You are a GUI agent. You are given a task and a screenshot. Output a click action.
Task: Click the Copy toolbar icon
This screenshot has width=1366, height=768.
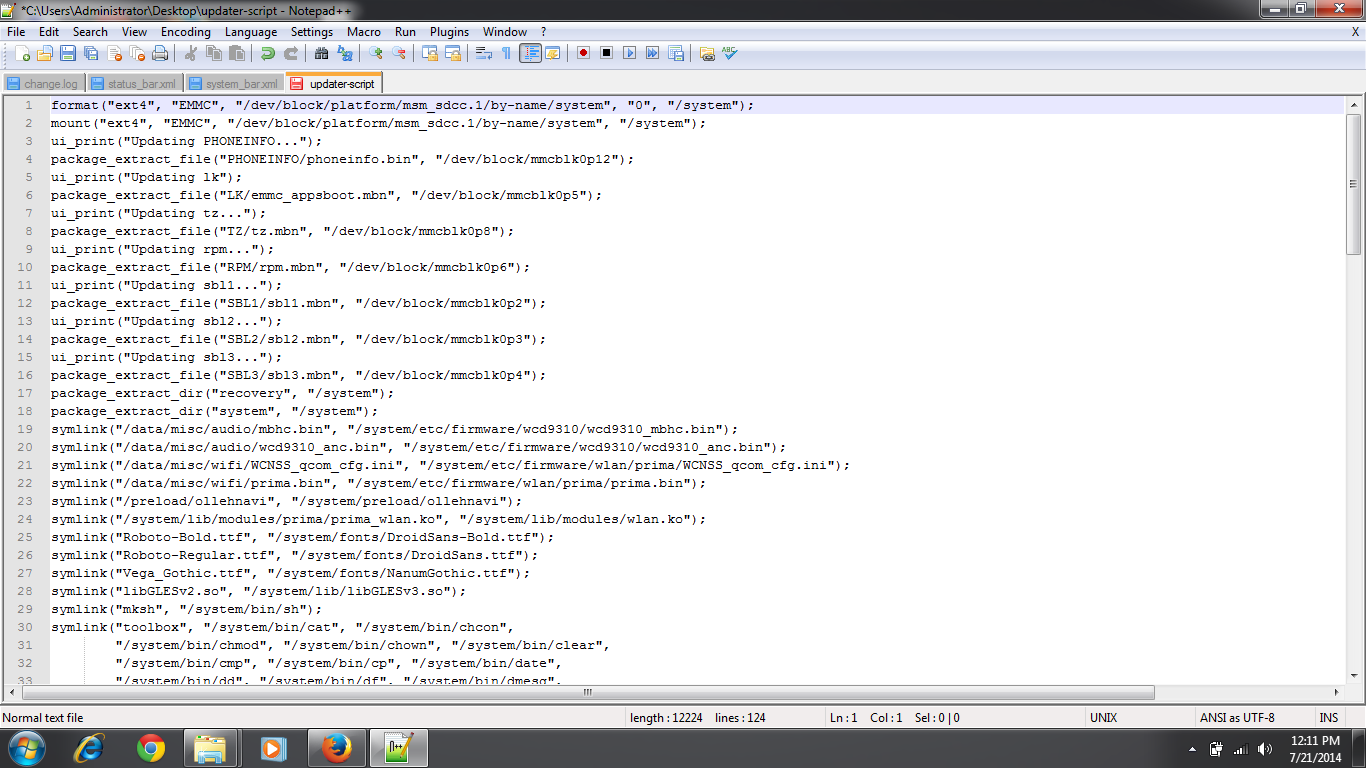coord(213,53)
